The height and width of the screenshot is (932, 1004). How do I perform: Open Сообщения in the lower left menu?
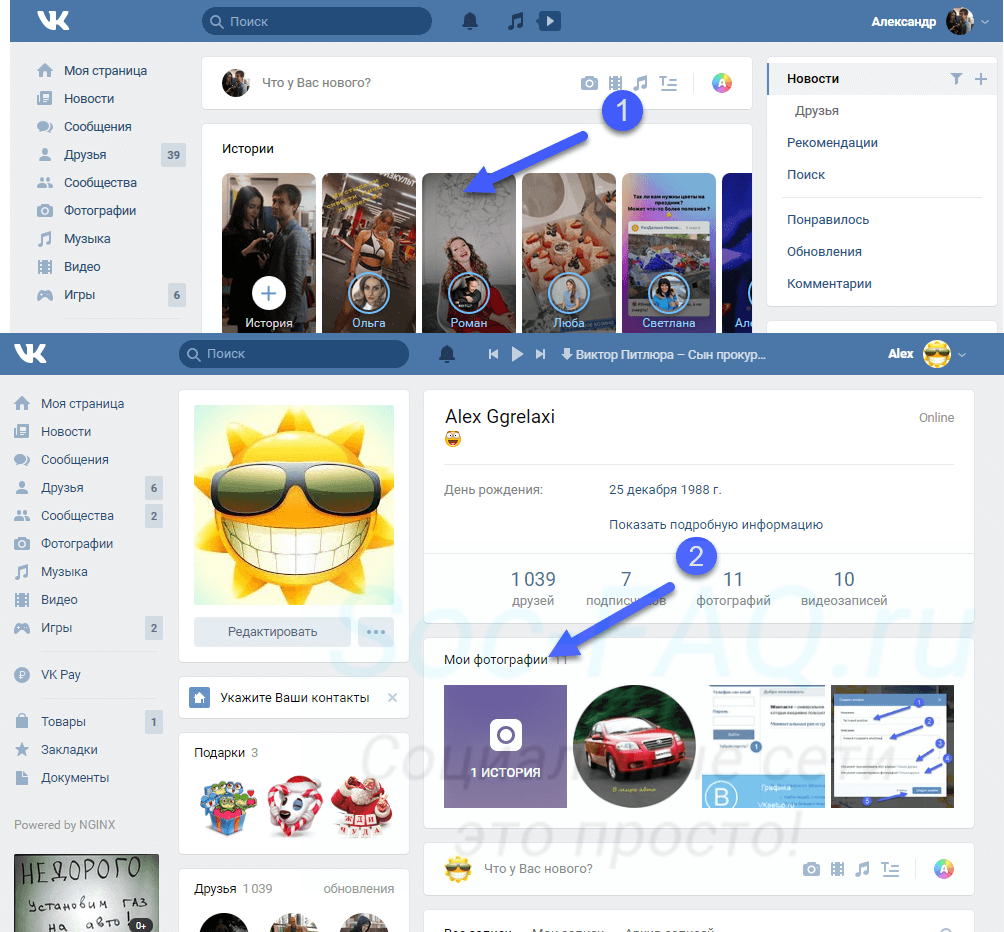tap(74, 460)
